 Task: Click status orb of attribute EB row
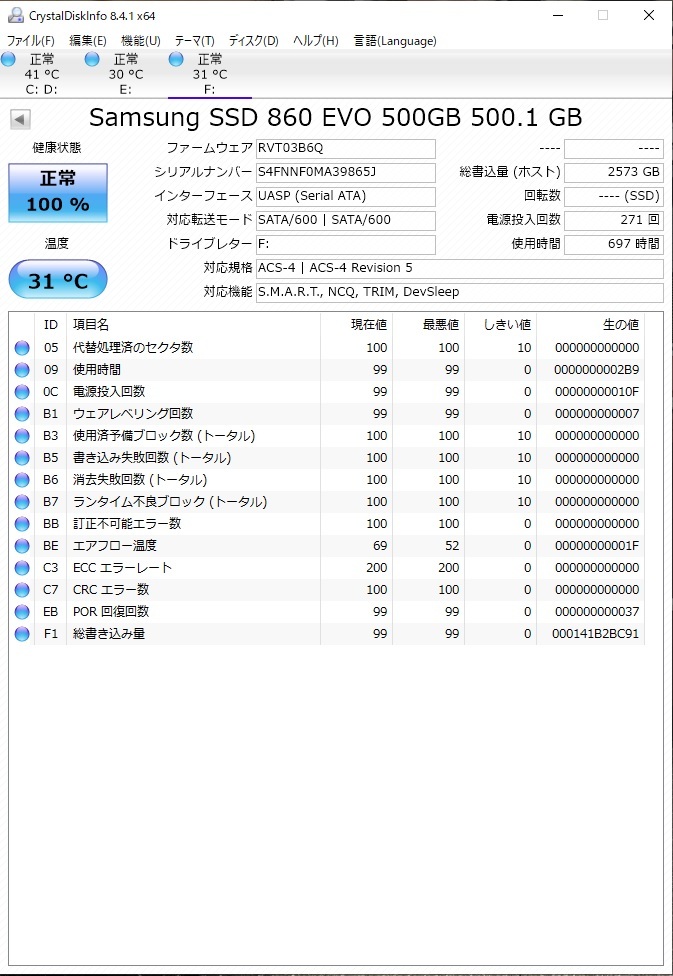click(x=22, y=612)
